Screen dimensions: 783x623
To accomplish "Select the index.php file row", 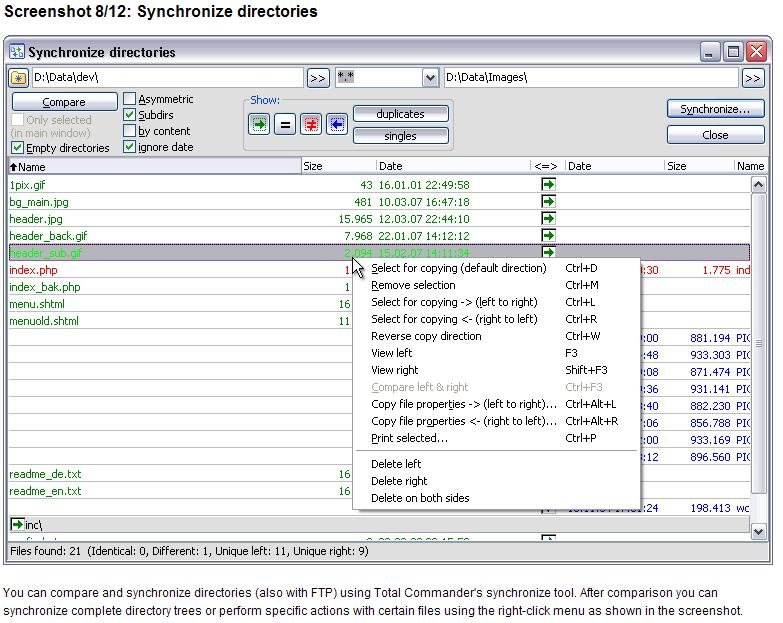I will pyautogui.click(x=180, y=270).
